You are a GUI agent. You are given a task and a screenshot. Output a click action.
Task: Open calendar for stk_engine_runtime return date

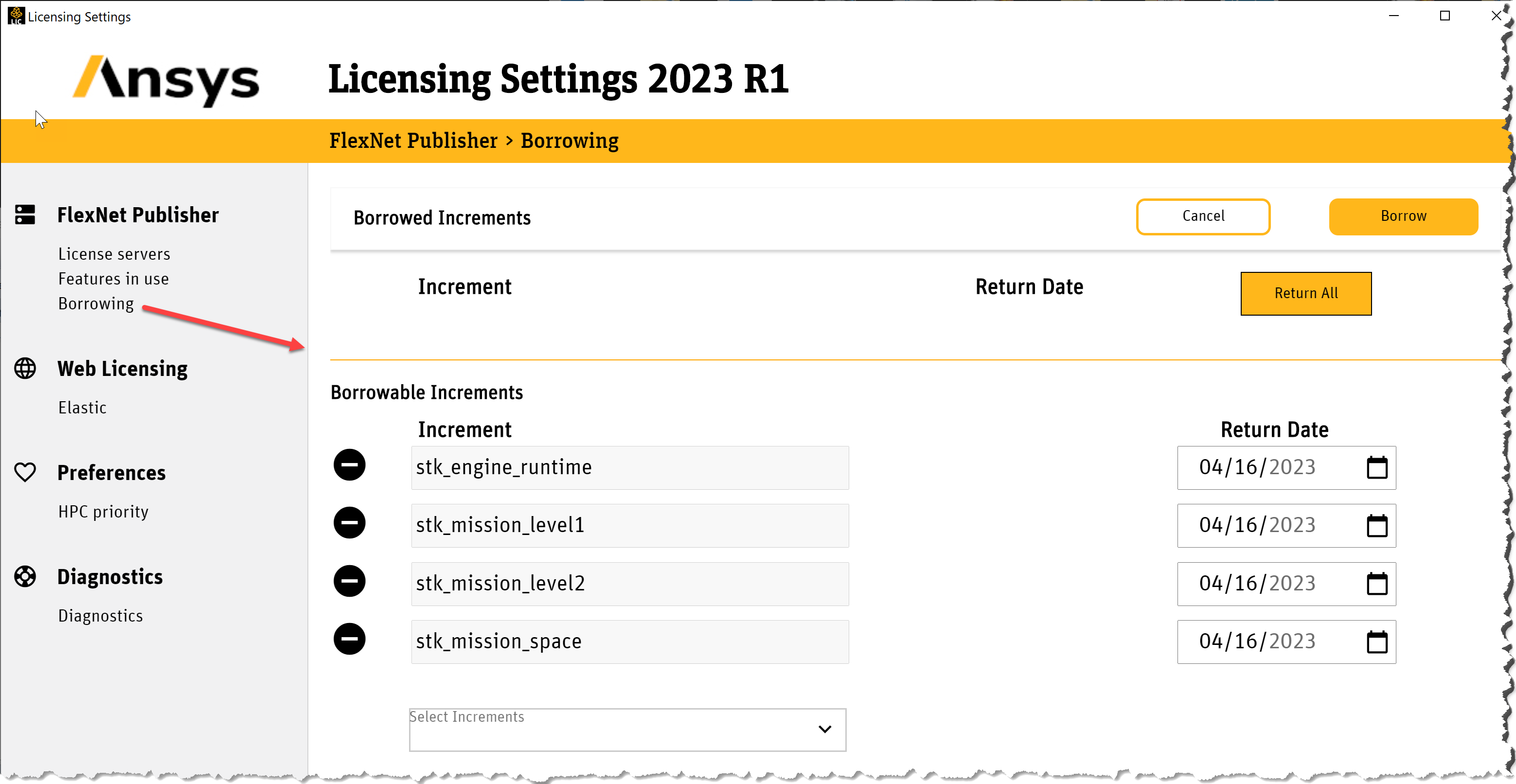[x=1376, y=468]
